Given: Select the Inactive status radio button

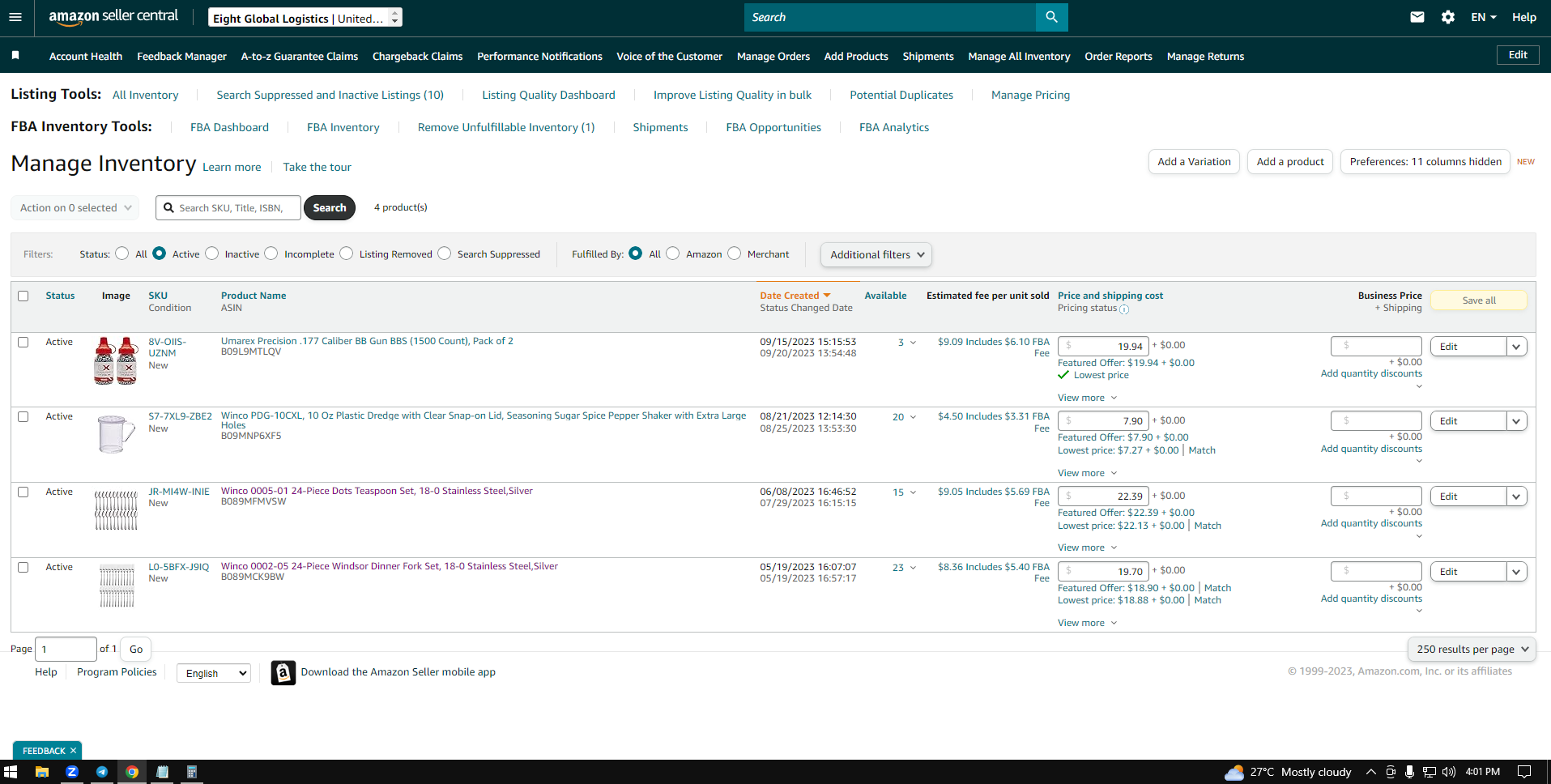Looking at the screenshot, I should [212, 254].
